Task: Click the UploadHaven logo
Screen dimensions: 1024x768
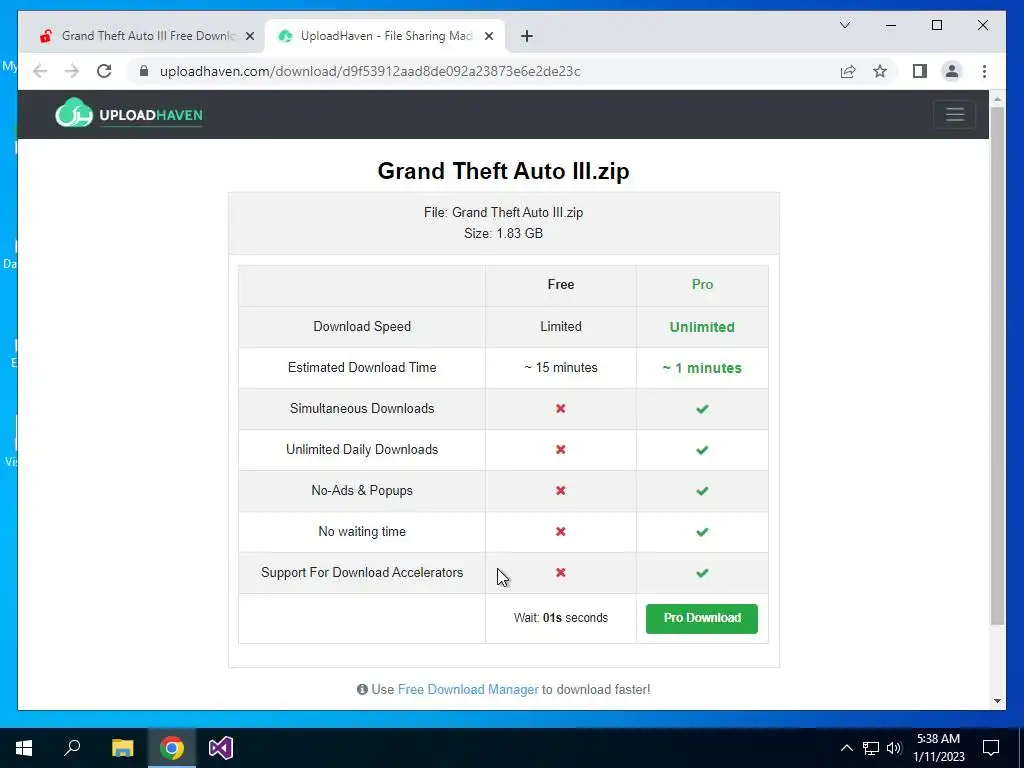Action: pyautogui.click(x=129, y=113)
